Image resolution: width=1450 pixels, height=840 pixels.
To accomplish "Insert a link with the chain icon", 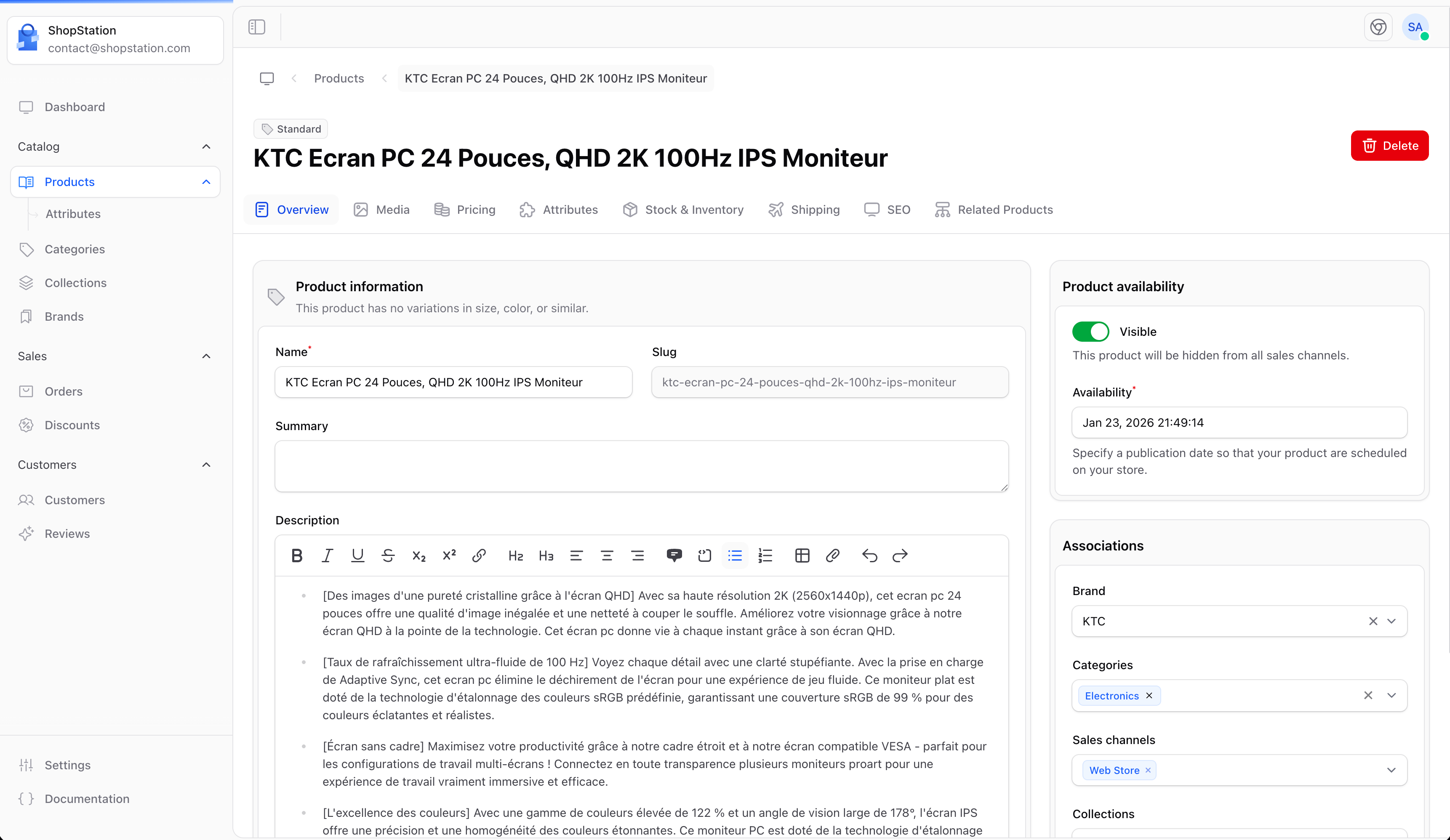I will [x=479, y=555].
